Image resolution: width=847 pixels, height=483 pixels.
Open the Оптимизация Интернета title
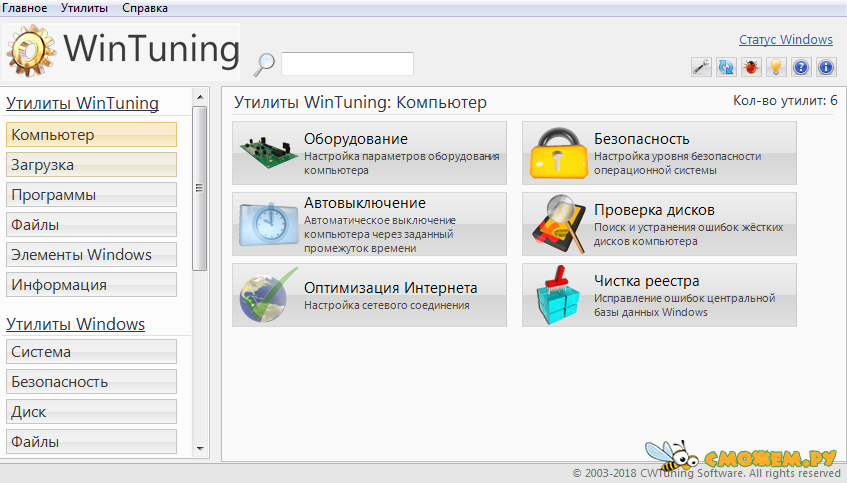coord(391,287)
